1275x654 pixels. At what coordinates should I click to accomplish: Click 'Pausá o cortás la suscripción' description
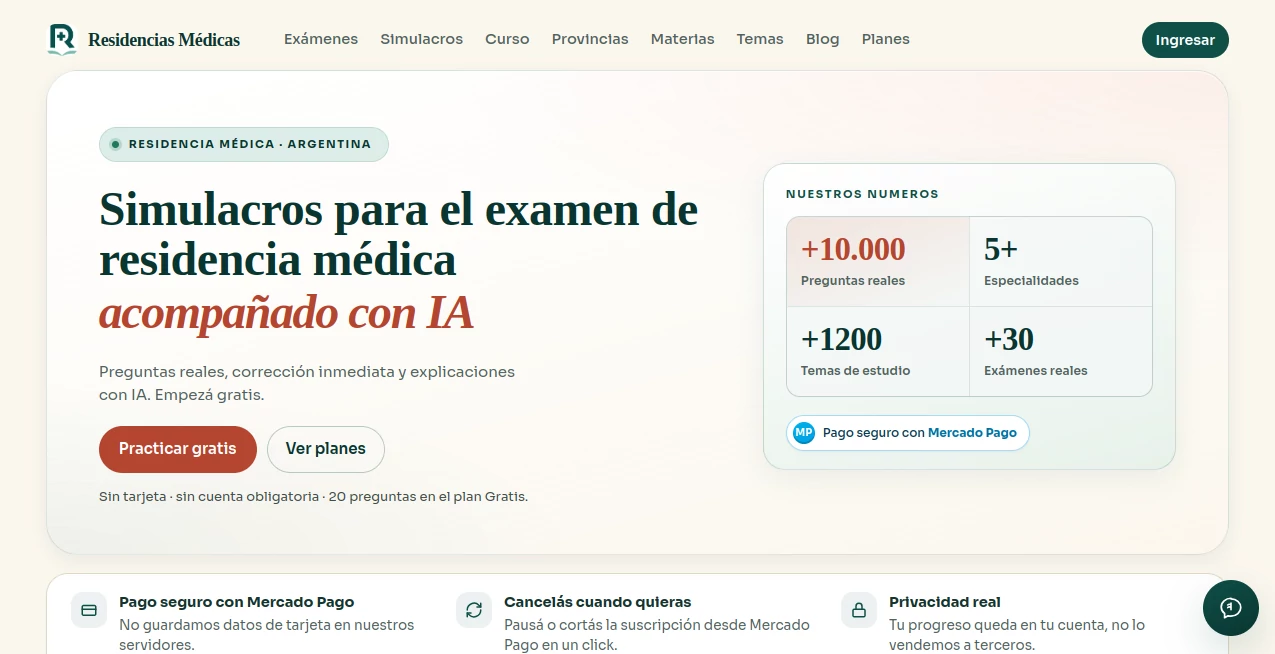click(x=657, y=635)
